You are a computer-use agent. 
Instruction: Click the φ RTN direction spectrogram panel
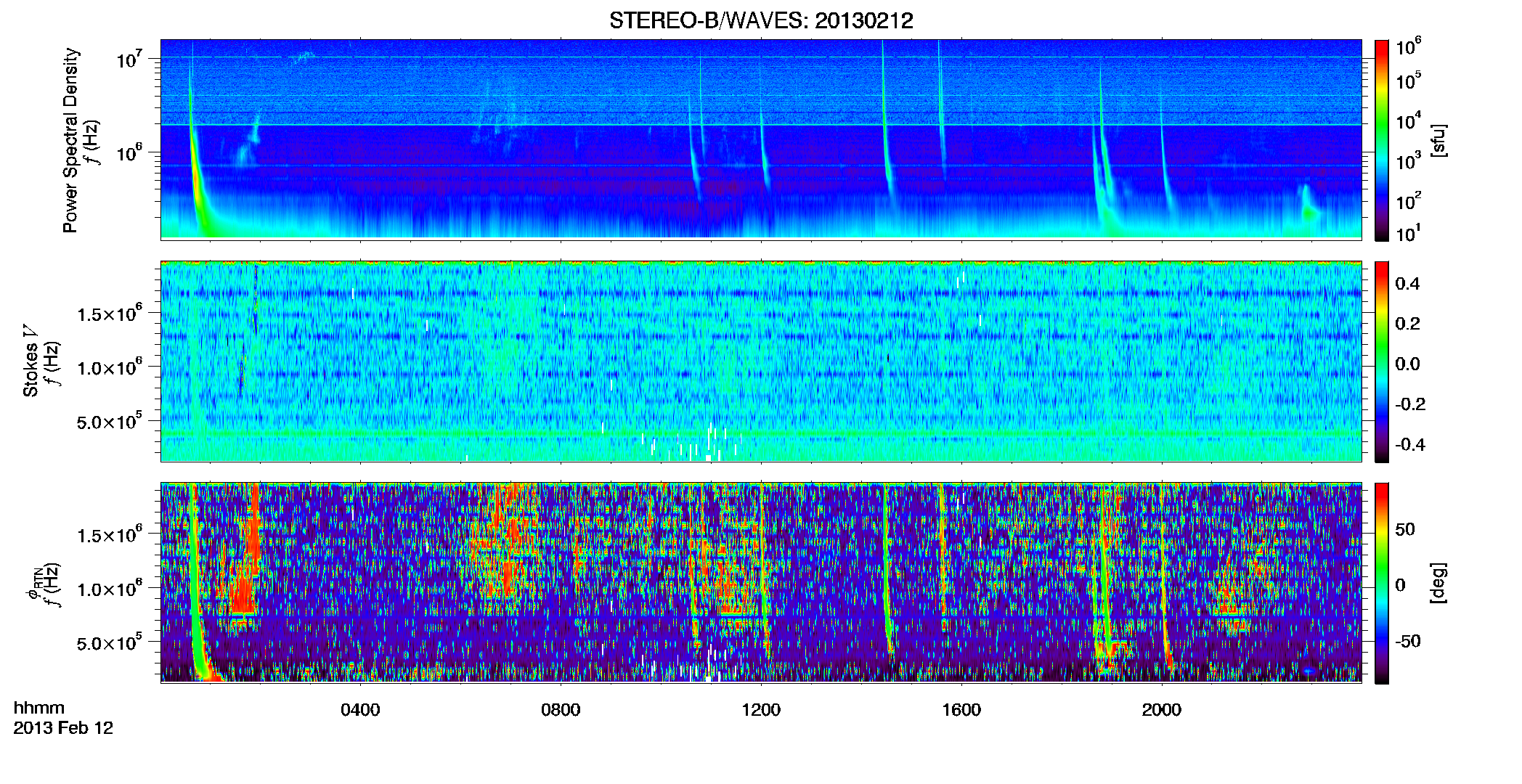click(x=761, y=583)
